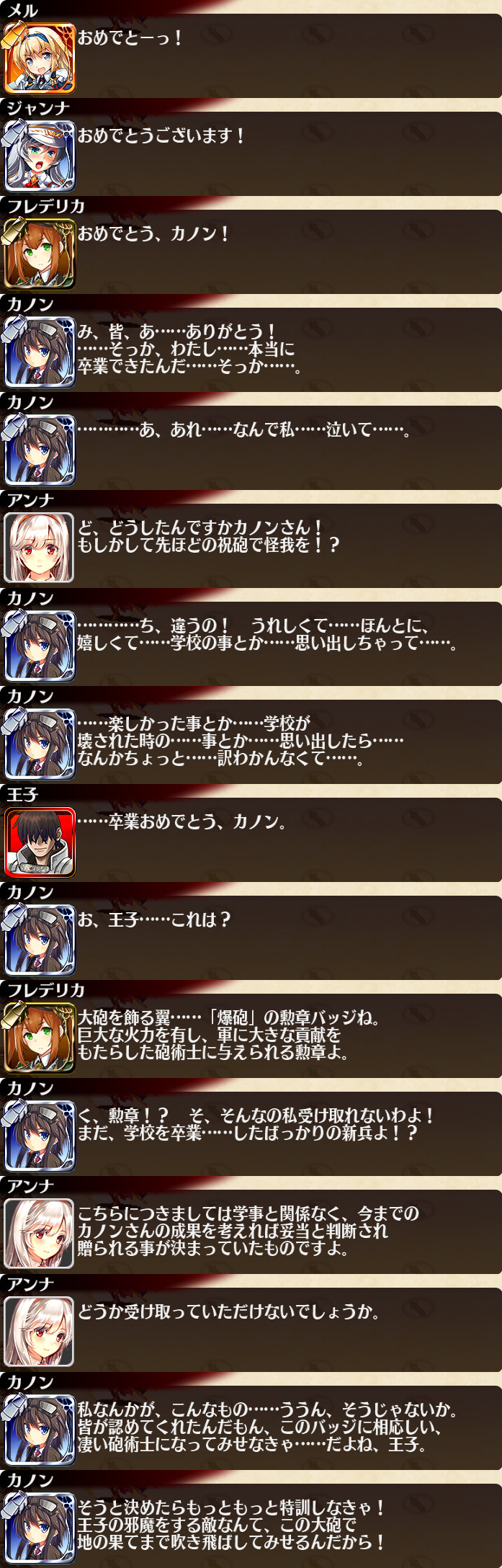
Task: Select Anna's portrait beside どうしたんですか line
Action: click(40, 548)
